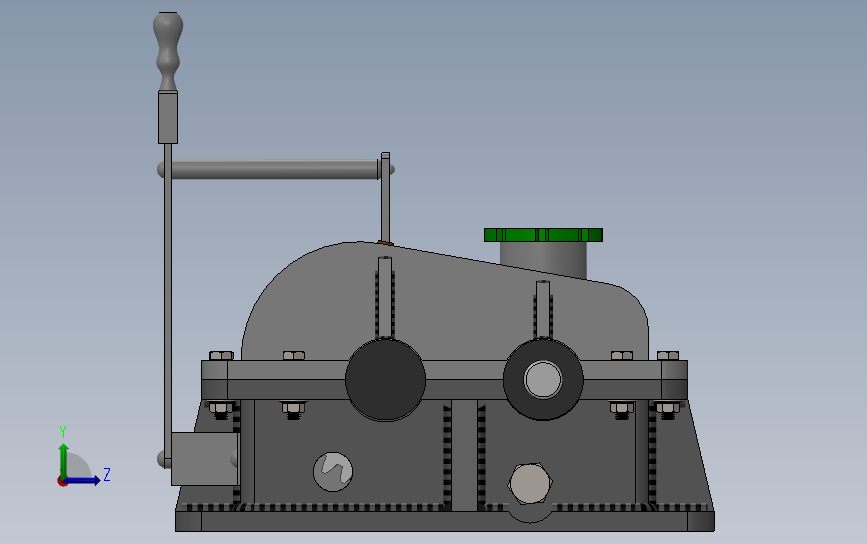Select the lever's rounded handle knob

tap(168, 51)
